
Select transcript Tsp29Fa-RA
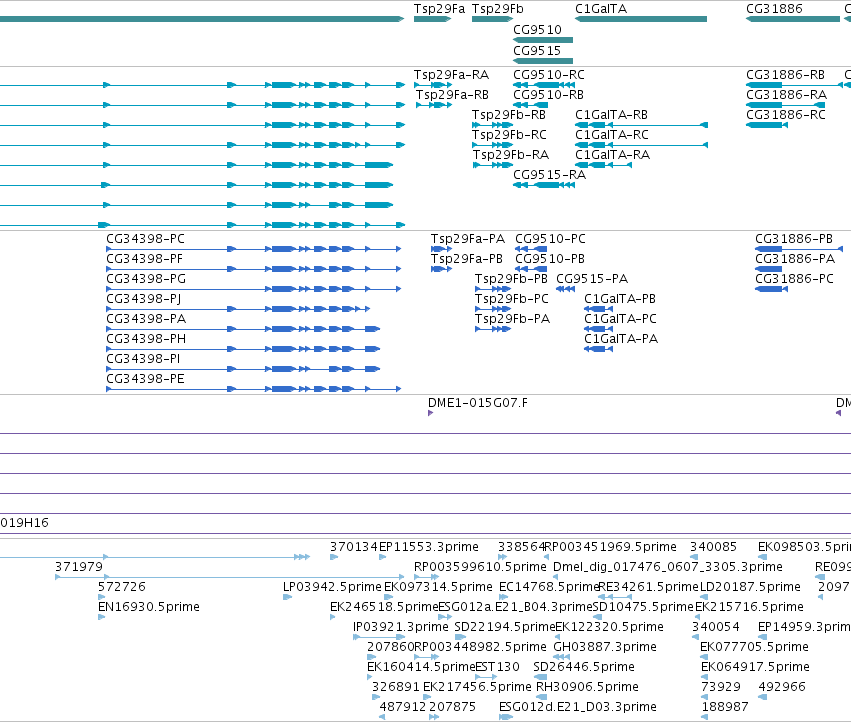click(x=451, y=75)
